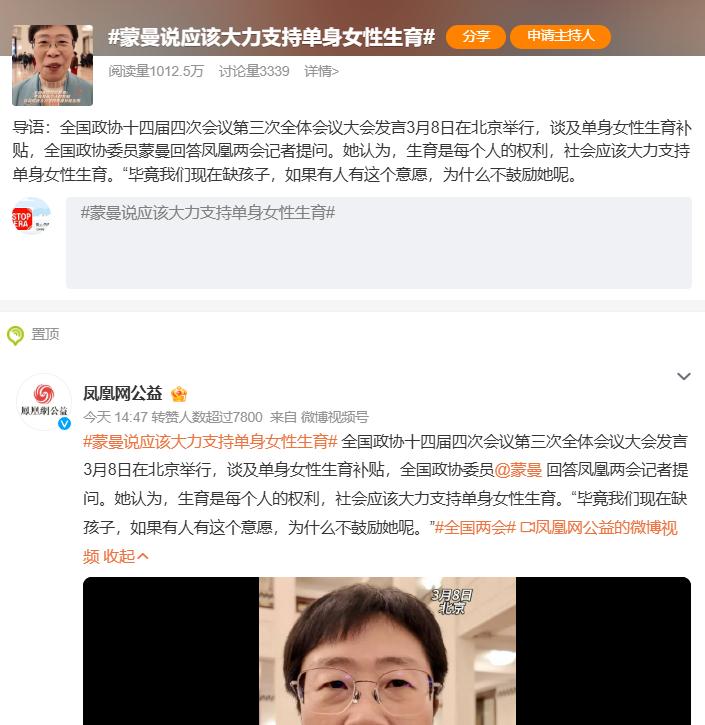Collapse the post text with 收起

(x=125, y=556)
